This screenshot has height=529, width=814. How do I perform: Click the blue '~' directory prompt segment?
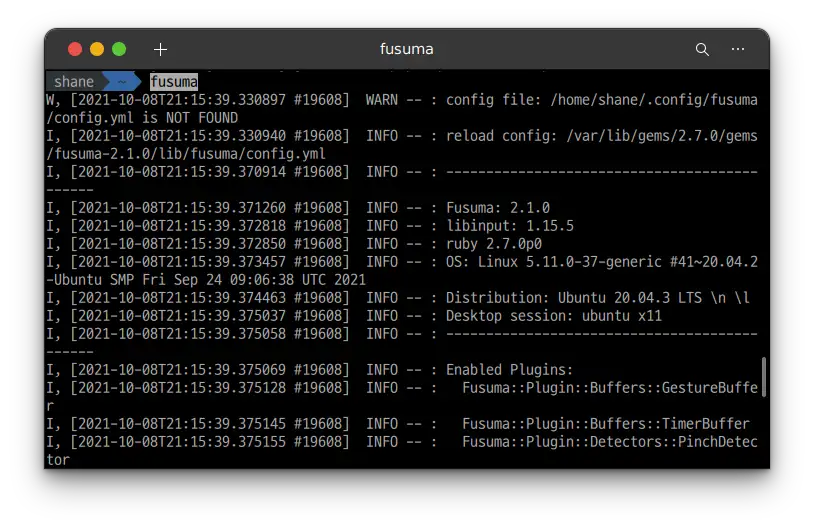122,82
